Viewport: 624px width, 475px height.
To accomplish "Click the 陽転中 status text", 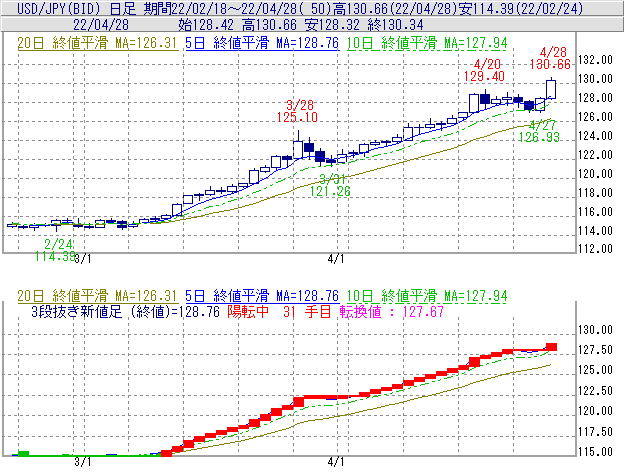I will (x=248, y=311).
